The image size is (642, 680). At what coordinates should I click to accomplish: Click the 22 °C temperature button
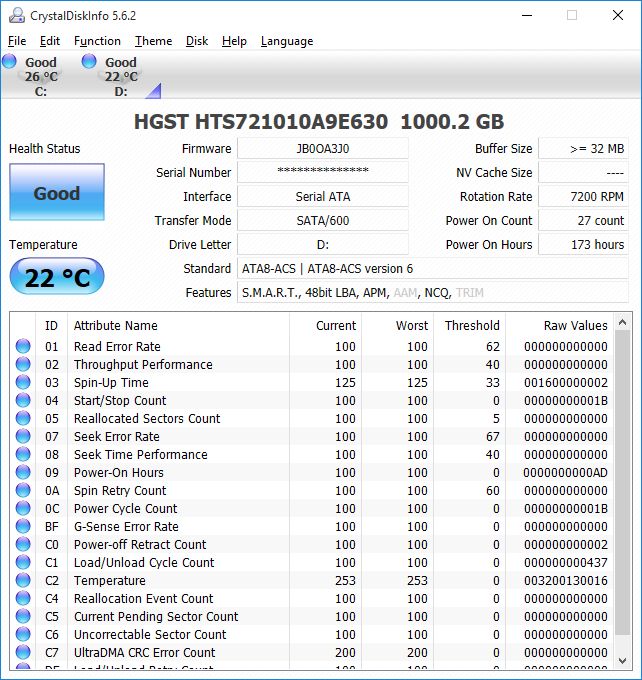click(x=57, y=277)
